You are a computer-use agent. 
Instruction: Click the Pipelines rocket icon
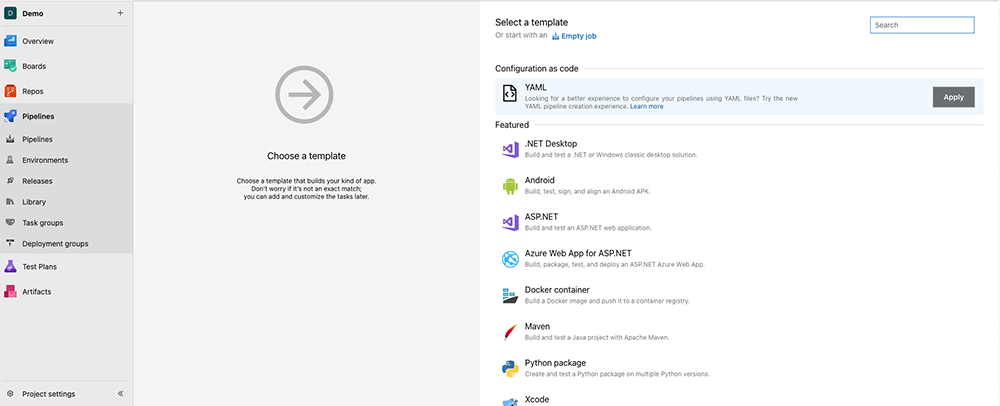click(x=10, y=116)
